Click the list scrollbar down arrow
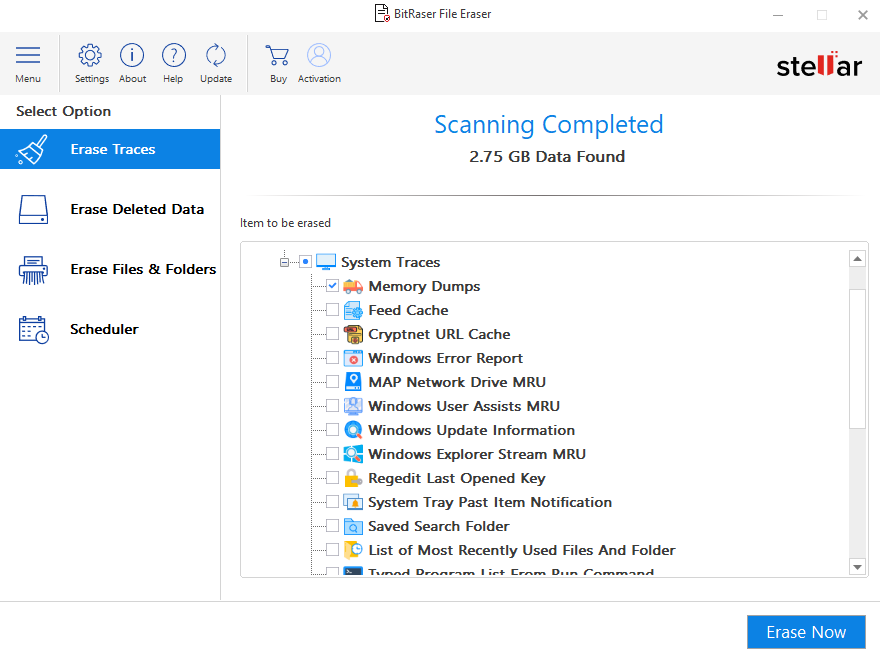880x665 pixels. point(857,567)
